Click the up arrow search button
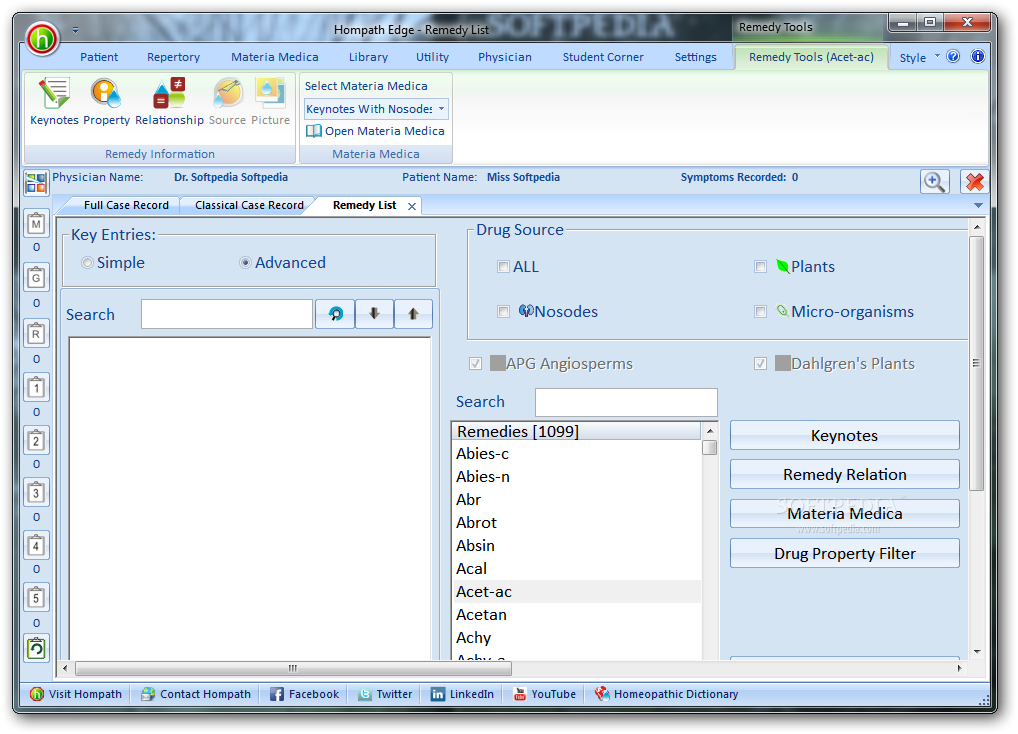 tap(413, 314)
